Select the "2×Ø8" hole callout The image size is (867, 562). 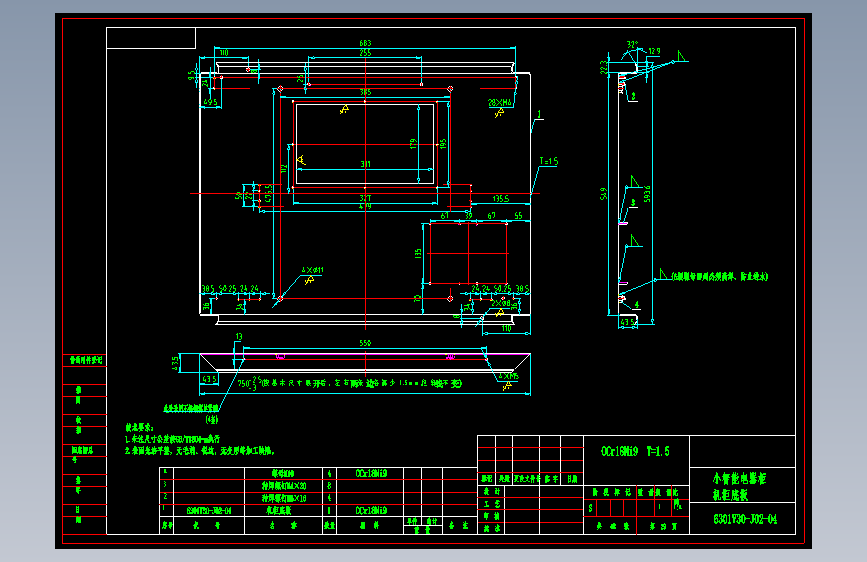click(500, 303)
